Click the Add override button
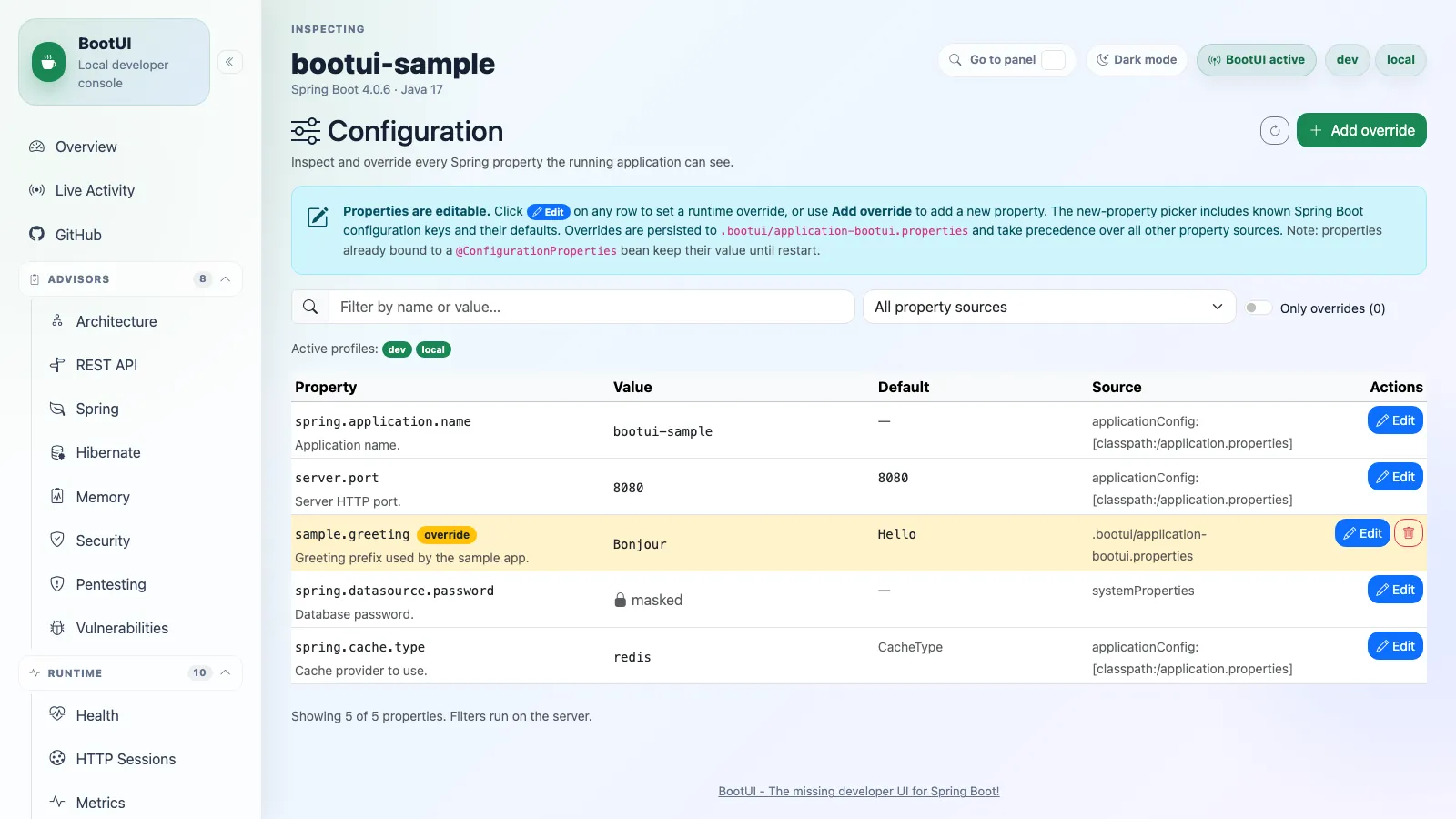1456x819 pixels. coord(1361,130)
